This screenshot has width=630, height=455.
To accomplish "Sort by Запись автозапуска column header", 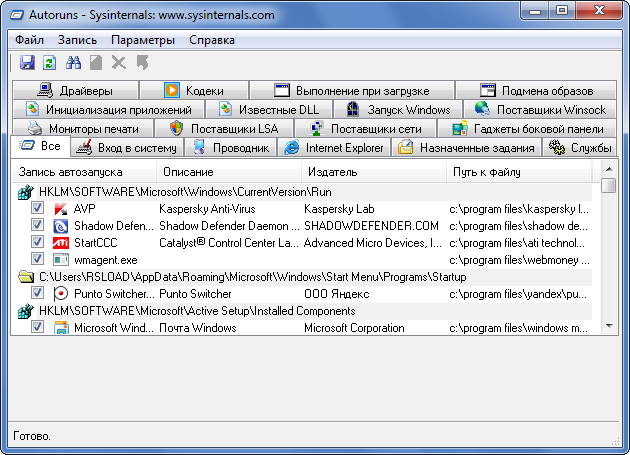I will pos(84,172).
